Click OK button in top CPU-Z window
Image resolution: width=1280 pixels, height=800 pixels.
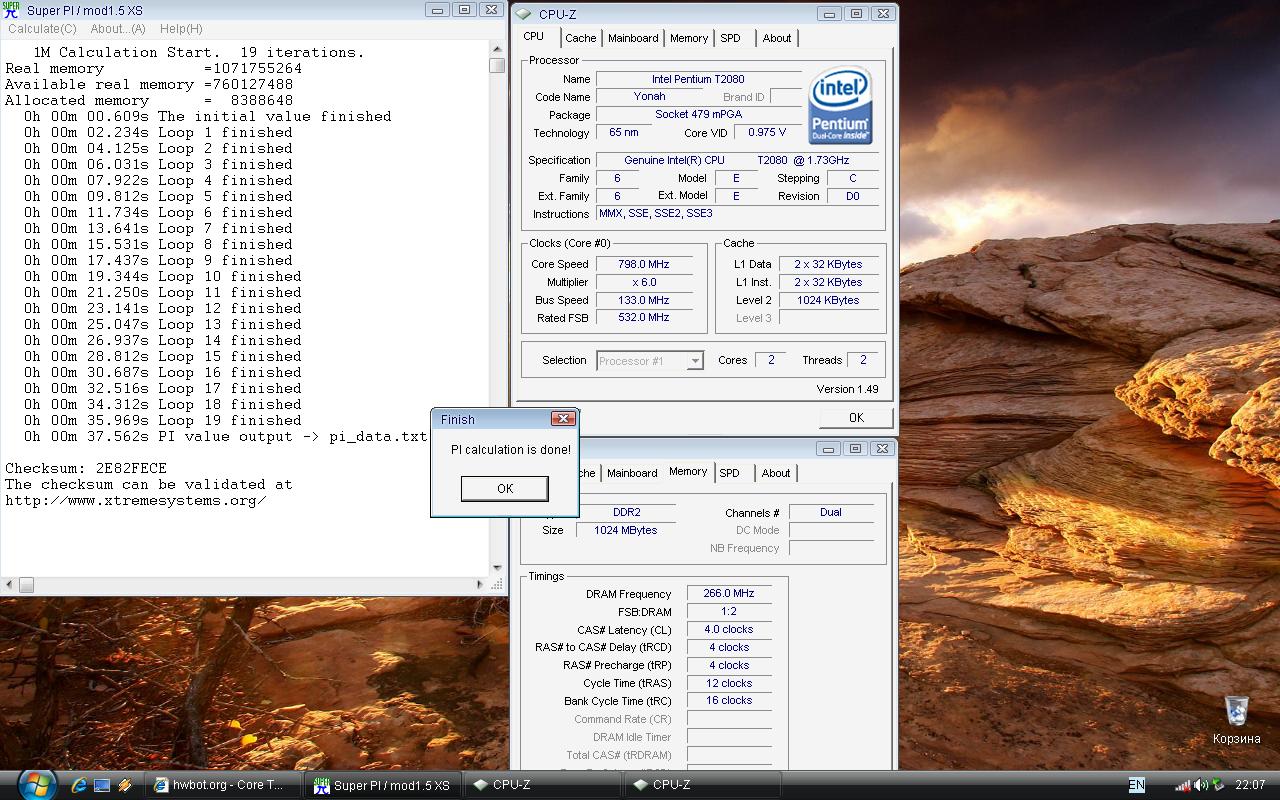point(856,417)
